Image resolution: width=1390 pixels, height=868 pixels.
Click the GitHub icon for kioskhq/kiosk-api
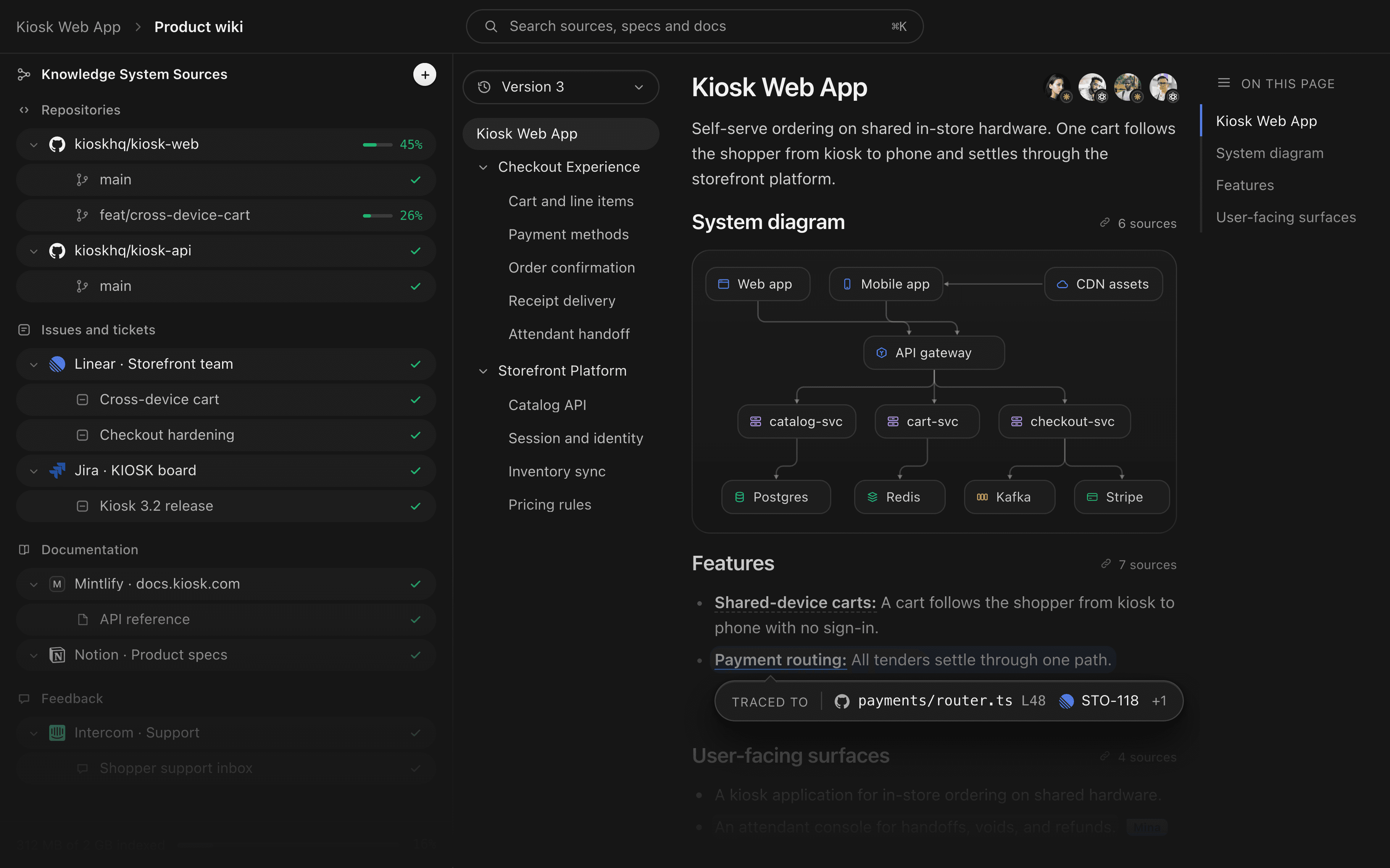(57, 251)
